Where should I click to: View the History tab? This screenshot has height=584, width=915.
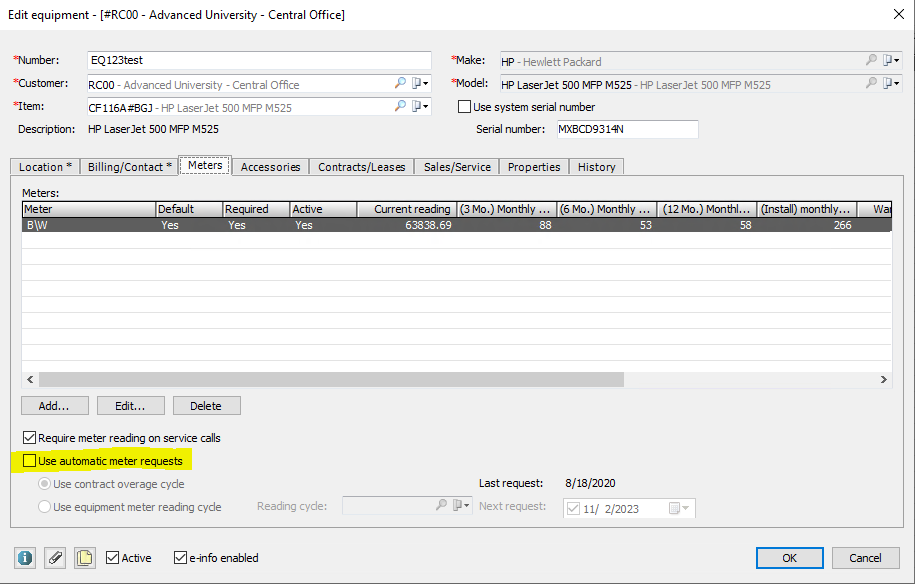coord(596,167)
